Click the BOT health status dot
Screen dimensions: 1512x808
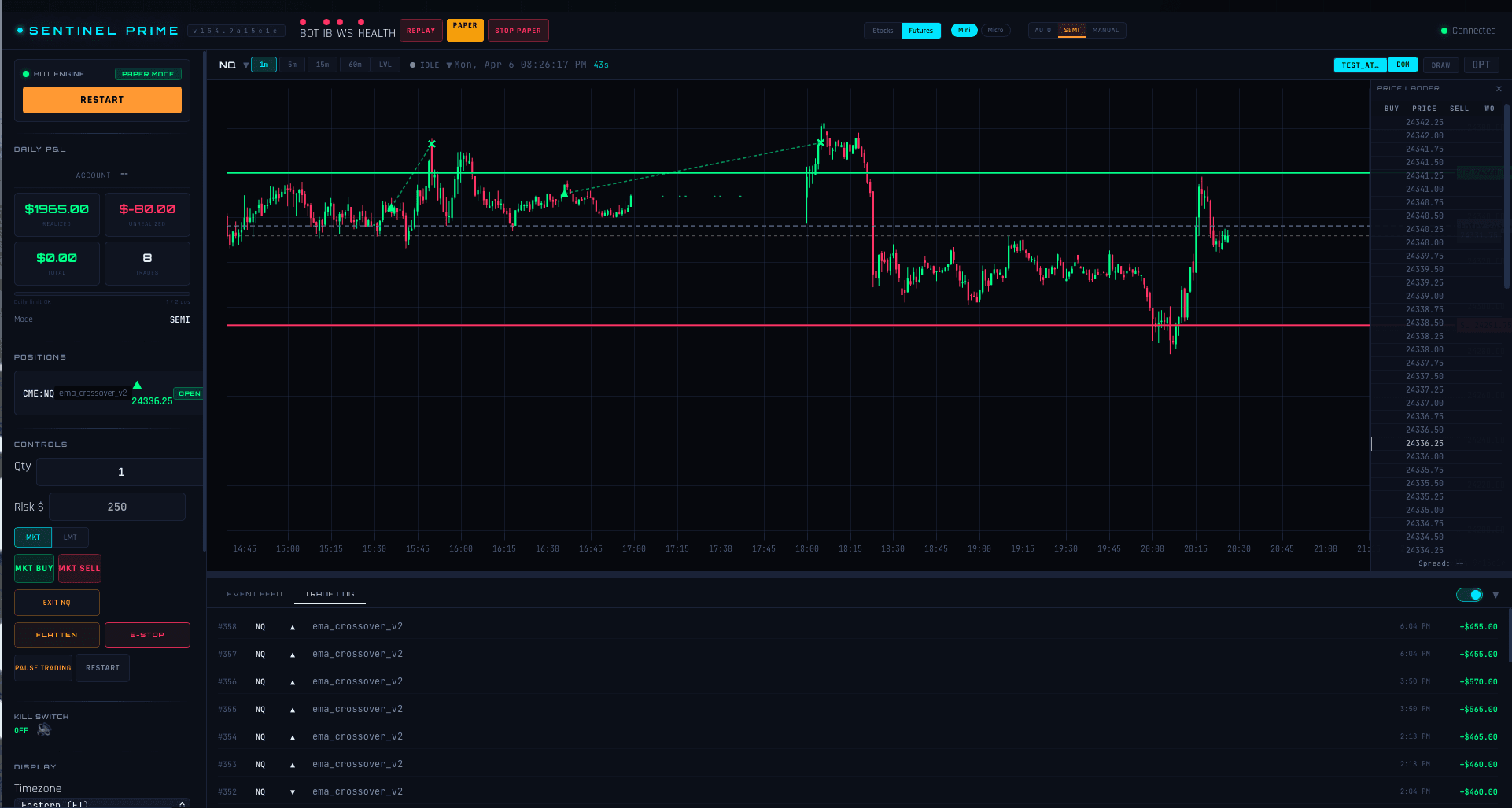click(x=303, y=22)
